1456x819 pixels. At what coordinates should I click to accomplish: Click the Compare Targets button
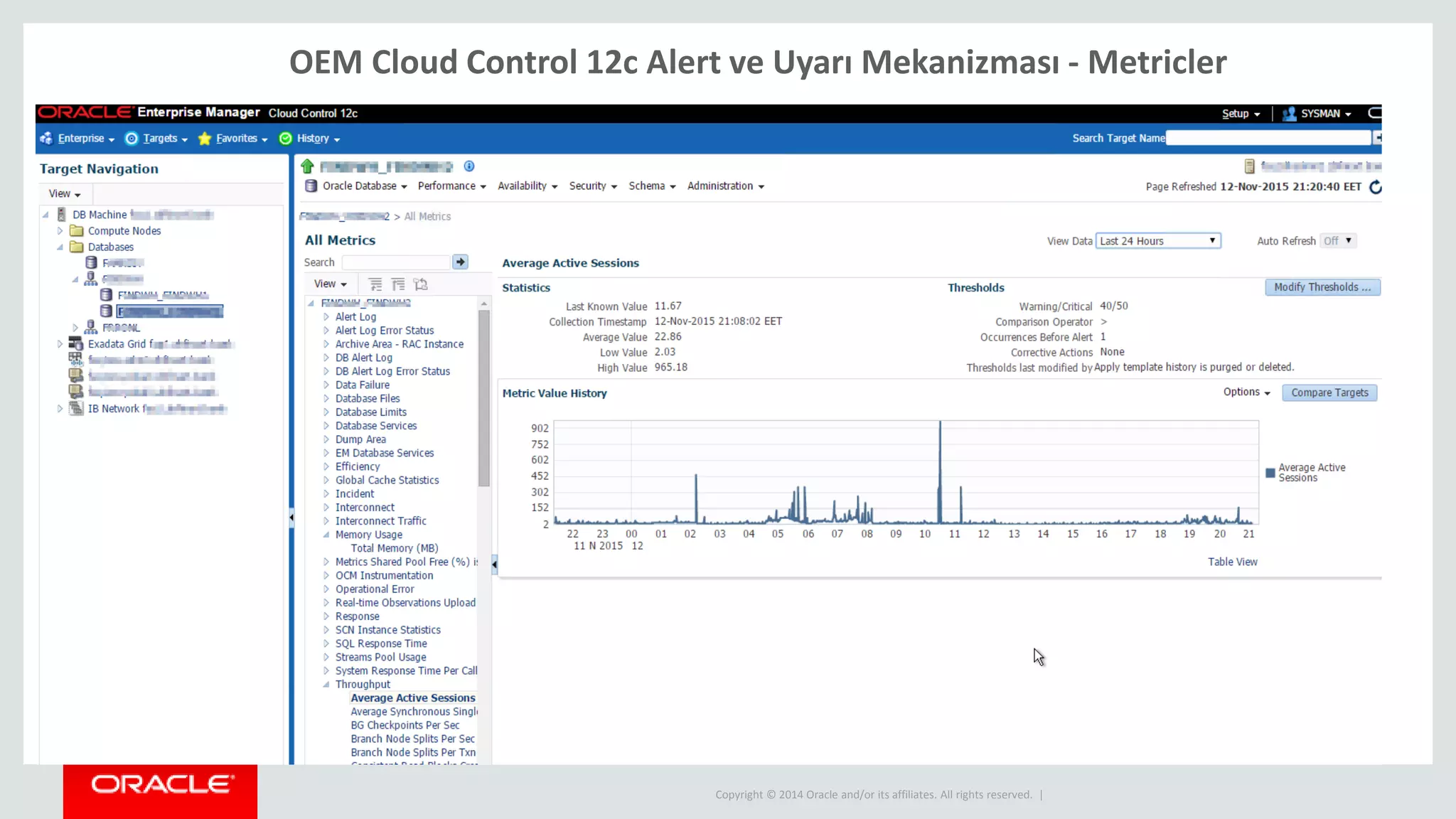pyautogui.click(x=1329, y=392)
